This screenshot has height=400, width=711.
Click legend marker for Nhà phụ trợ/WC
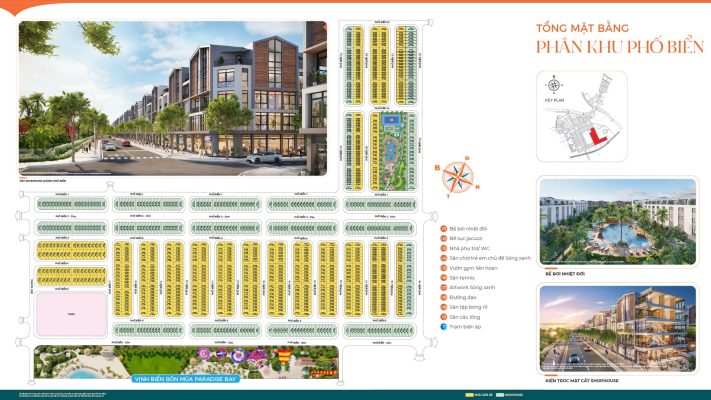click(x=443, y=248)
